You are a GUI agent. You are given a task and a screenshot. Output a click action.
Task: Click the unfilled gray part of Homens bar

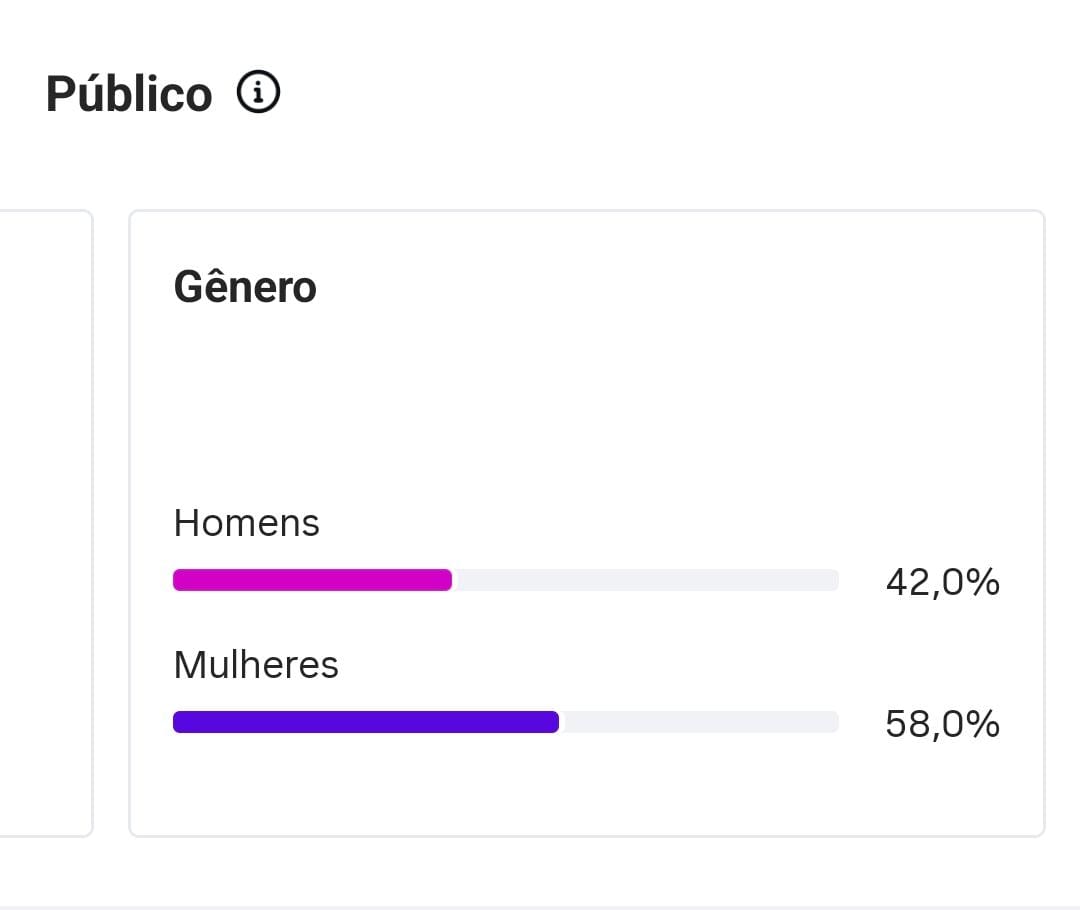coord(645,580)
